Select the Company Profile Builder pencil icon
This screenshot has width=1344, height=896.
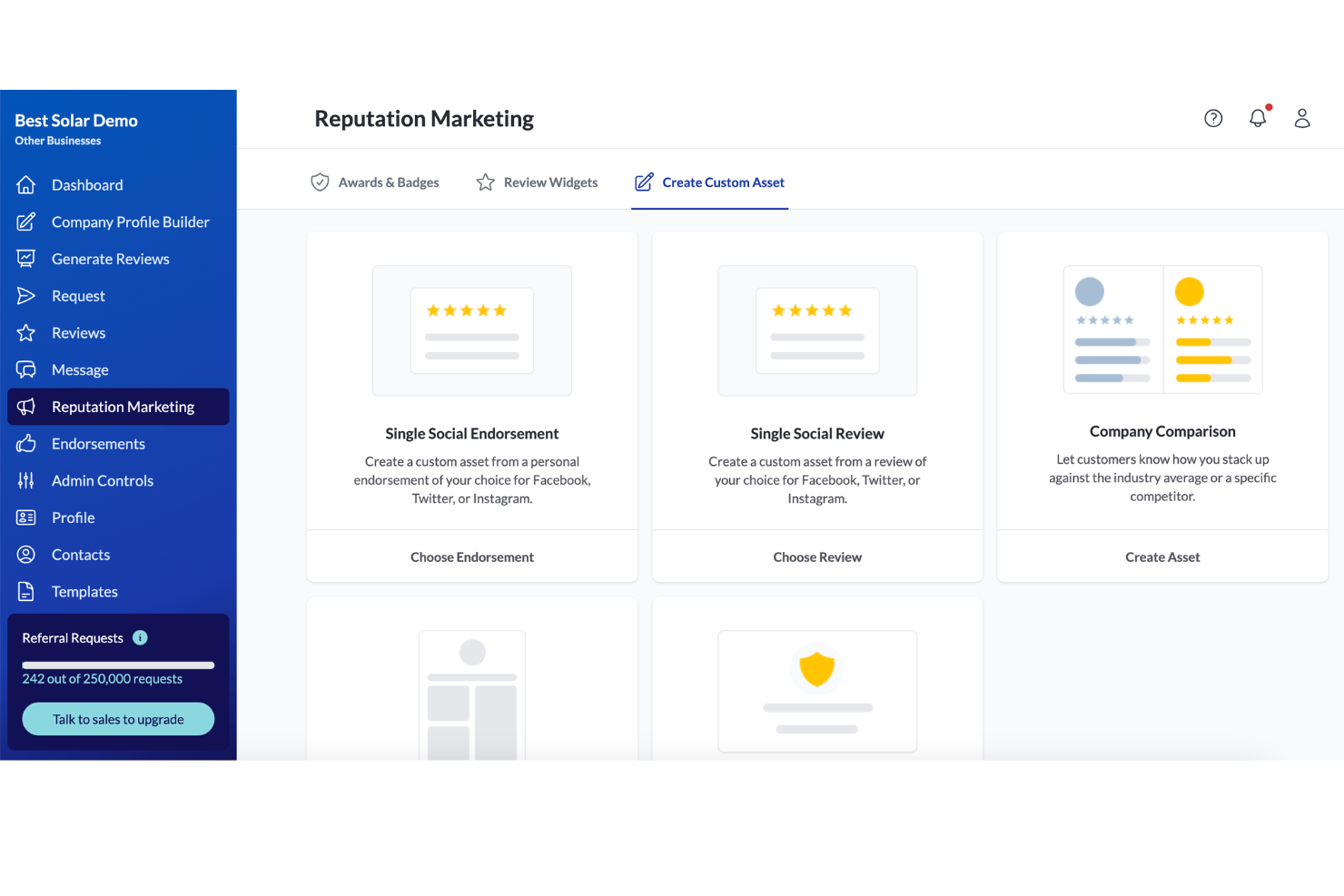tap(27, 222)
